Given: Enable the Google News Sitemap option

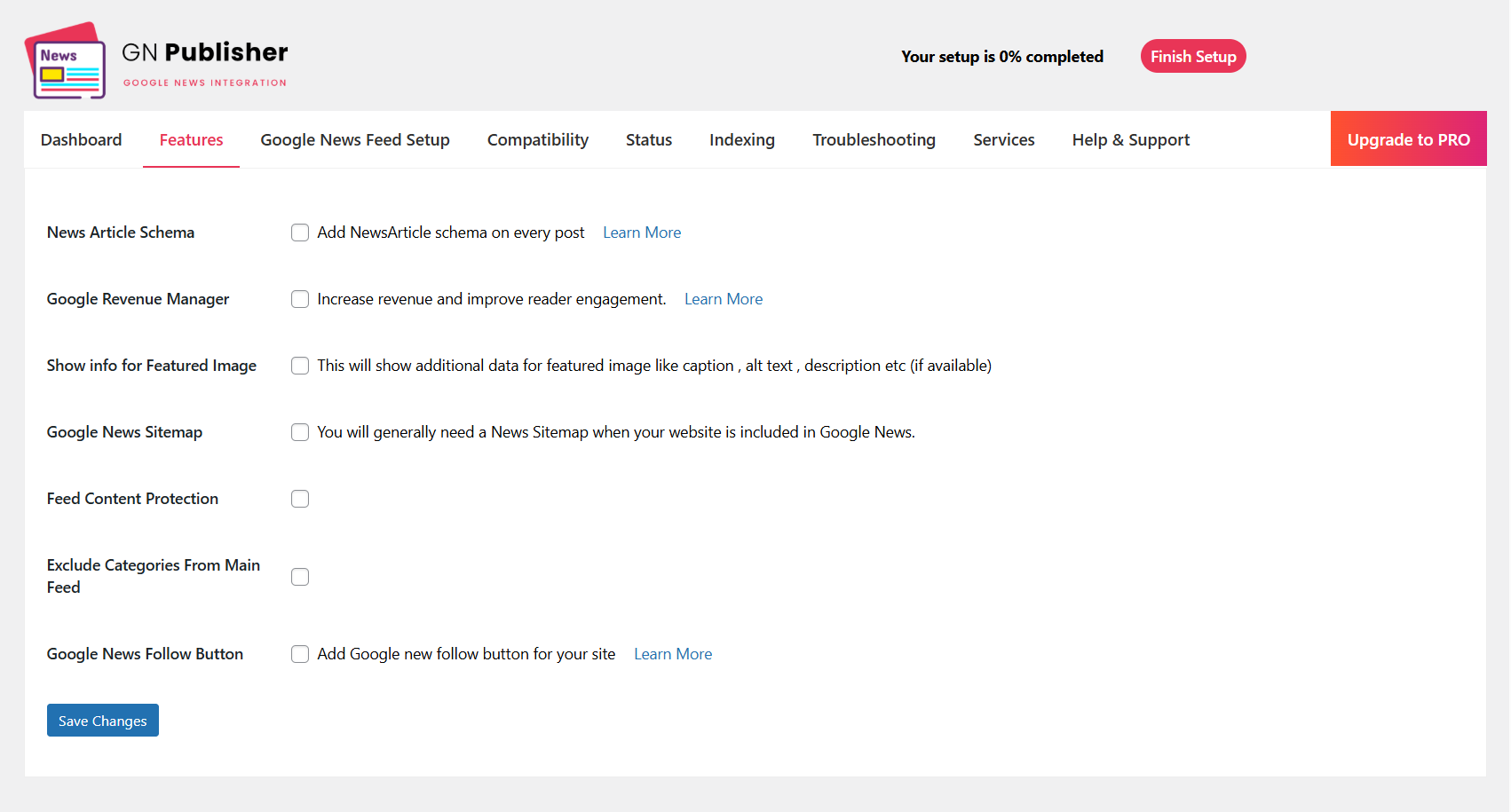Looking at the screenshot, I should pos(300,432).
